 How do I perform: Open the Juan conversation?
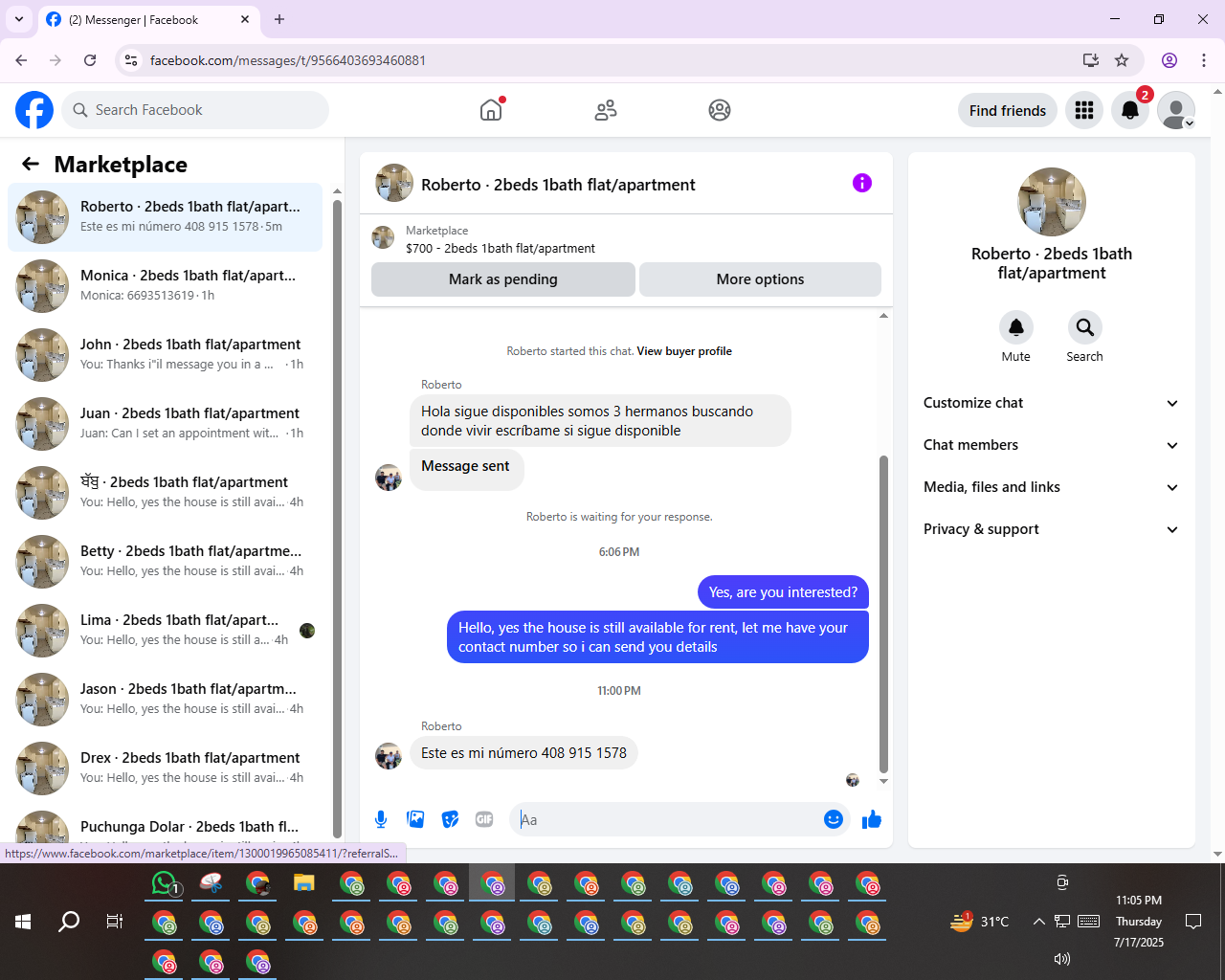point(165,423)
